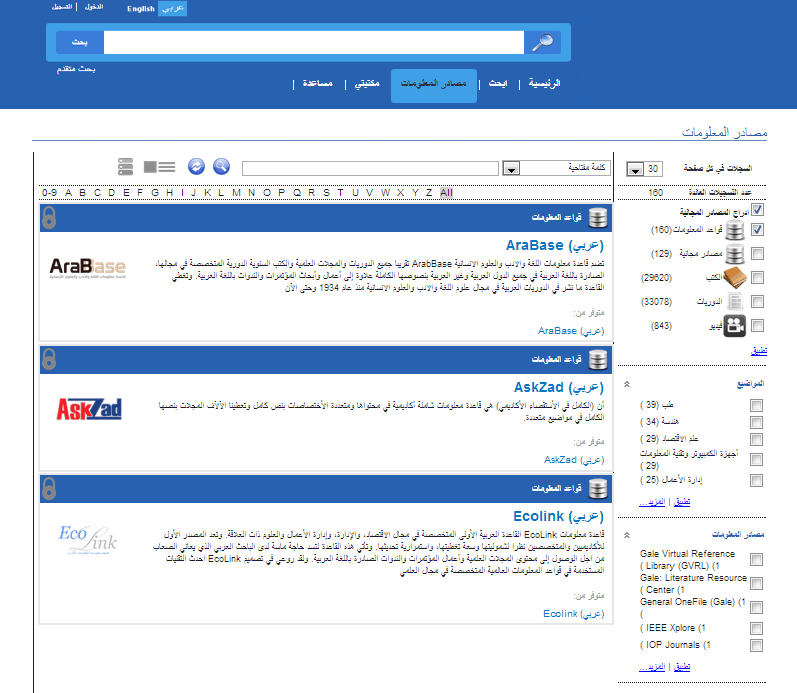797x693 pixels.
Task: Toggle include free sources checkbox
Action: [x=757, y=210]
